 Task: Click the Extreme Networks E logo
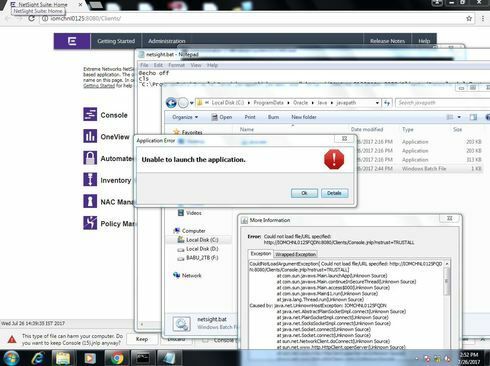(72, 41)
